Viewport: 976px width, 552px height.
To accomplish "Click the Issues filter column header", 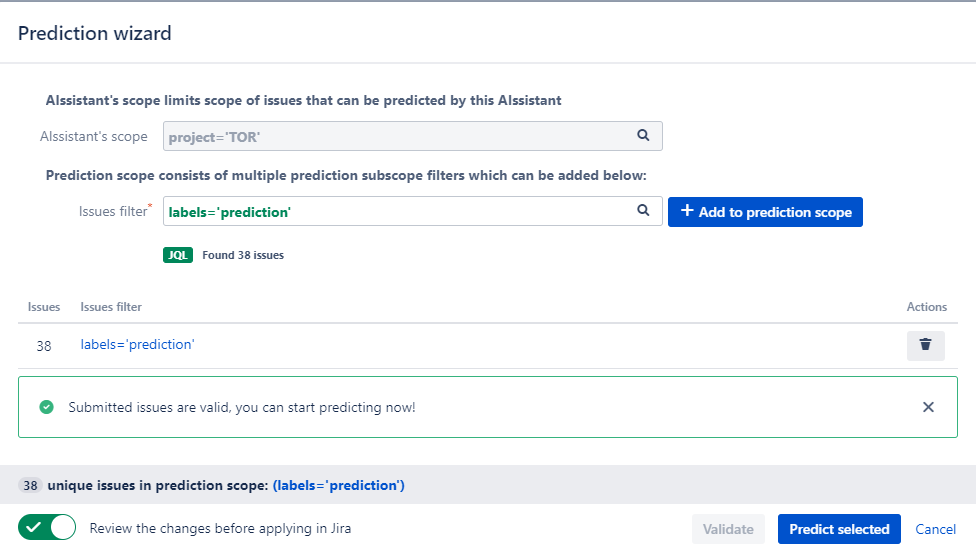I will coord(111,307).
